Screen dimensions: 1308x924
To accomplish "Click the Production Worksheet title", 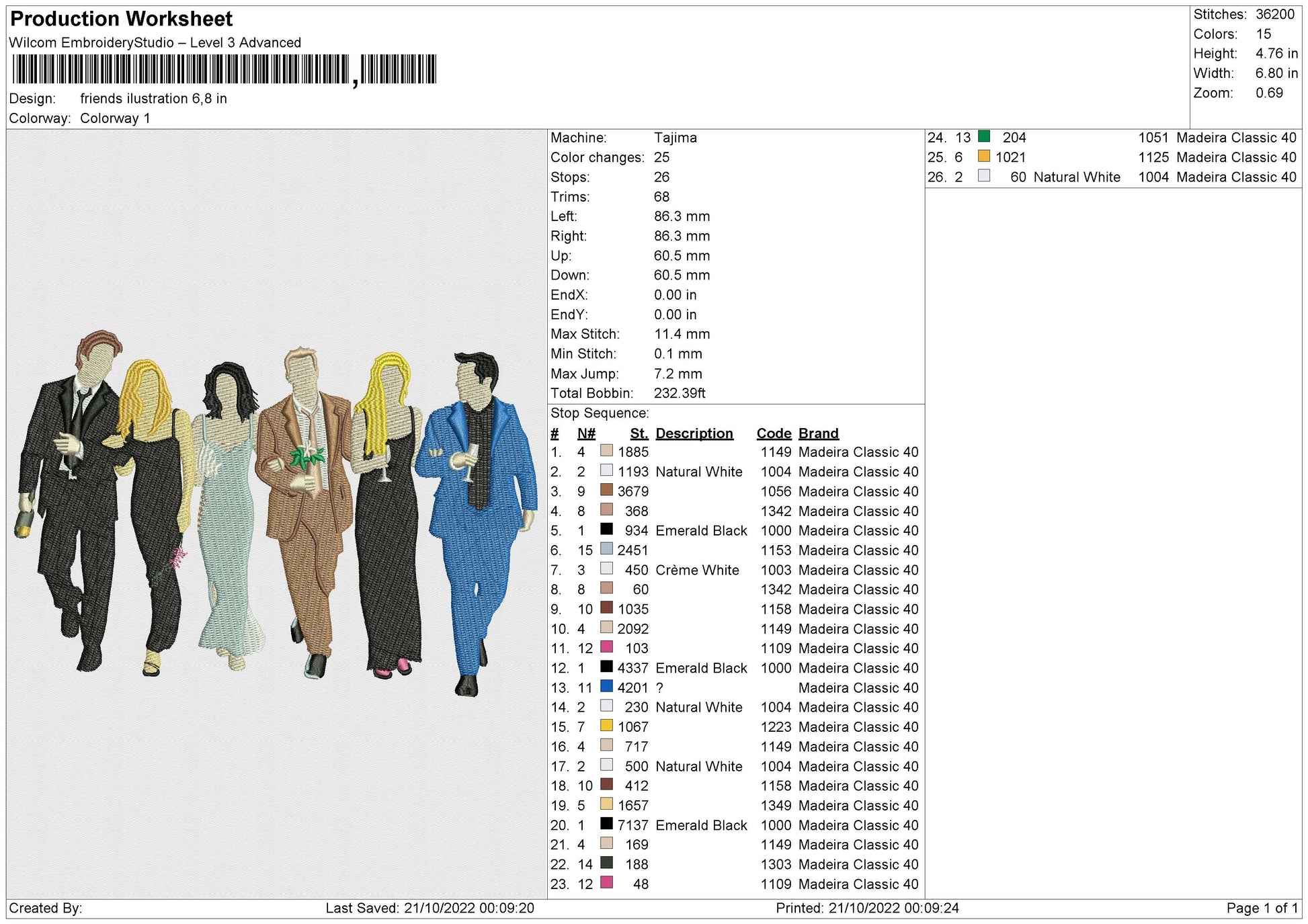I will click(122, 19).
